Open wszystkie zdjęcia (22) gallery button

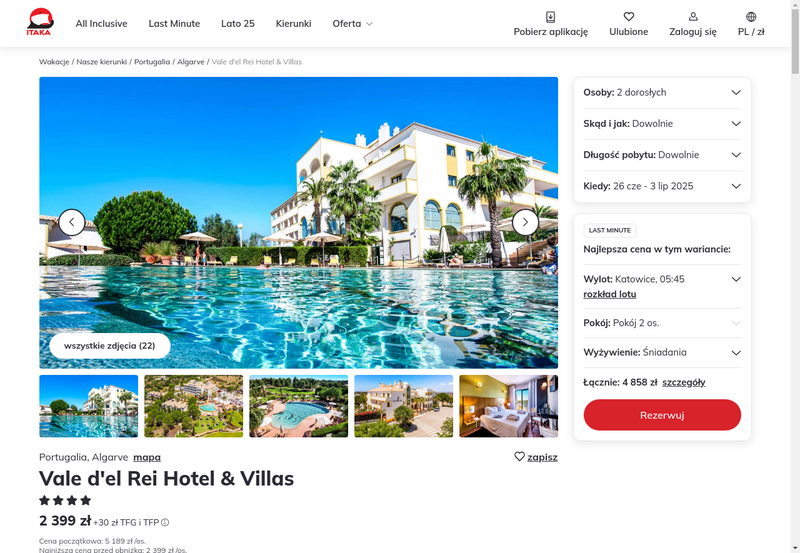coord(110,346)
